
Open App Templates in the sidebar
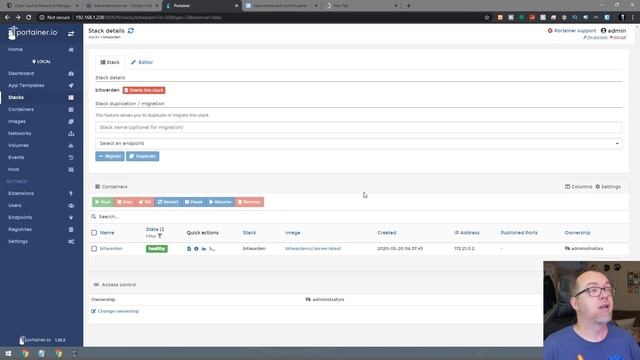[x=26, y=85]
